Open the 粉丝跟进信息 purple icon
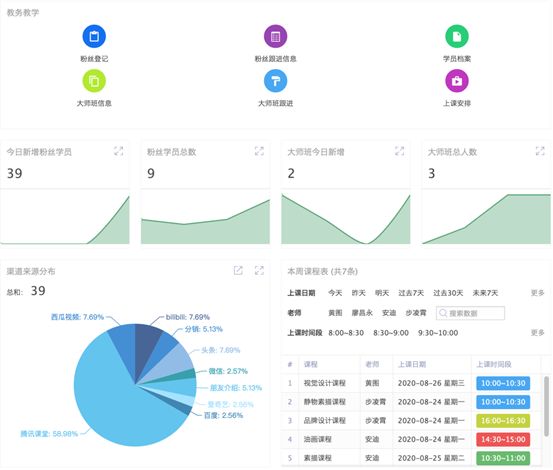 (x=275, y=36)
